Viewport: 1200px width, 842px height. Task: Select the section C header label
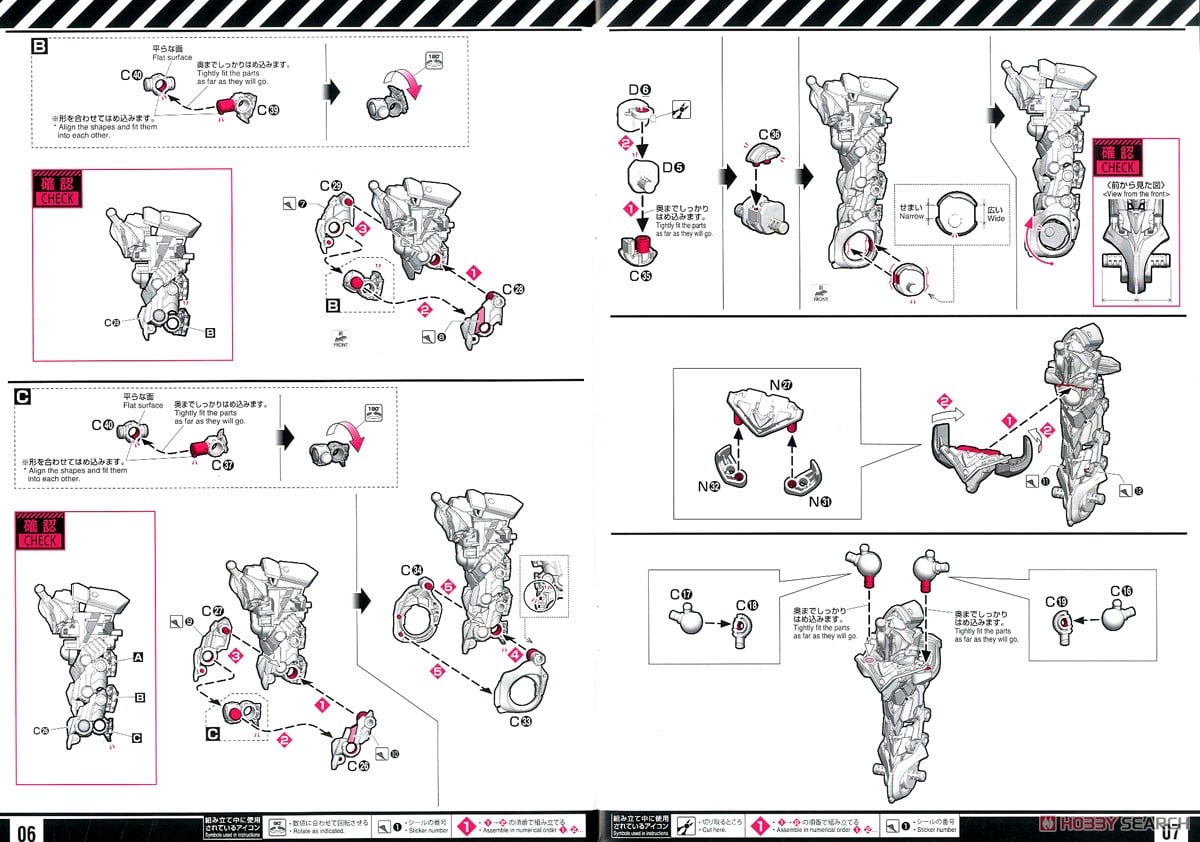[23, 396]
